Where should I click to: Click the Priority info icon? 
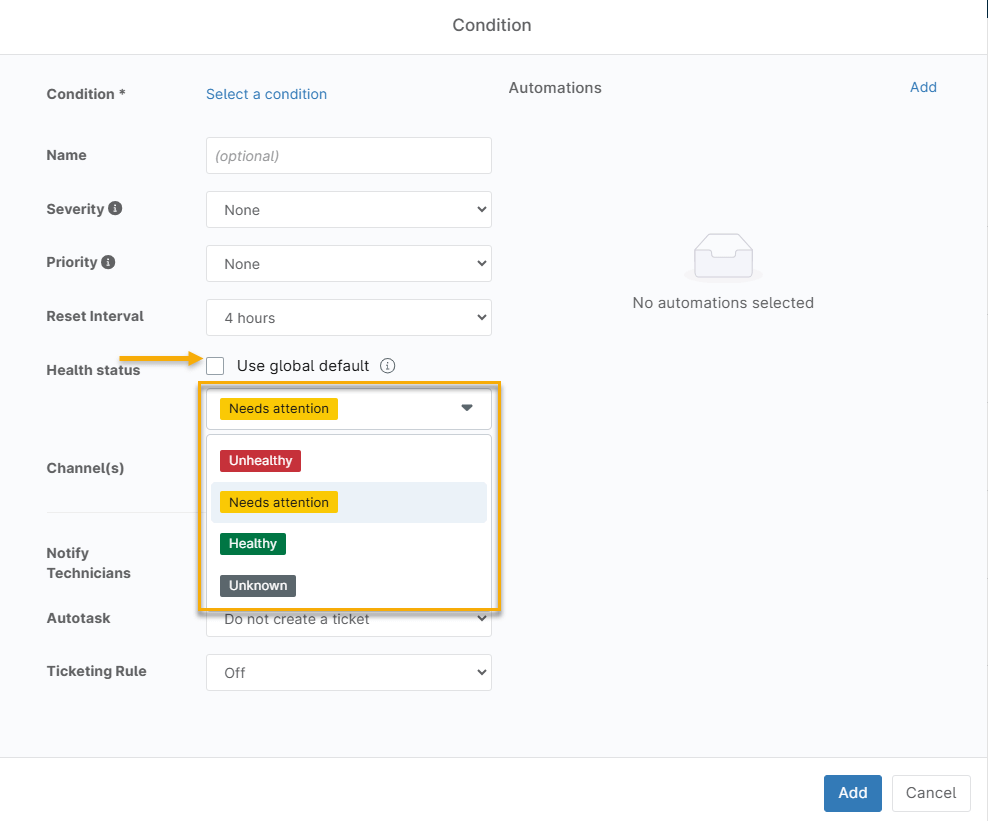pyautogui.click(x=108, y=262)
